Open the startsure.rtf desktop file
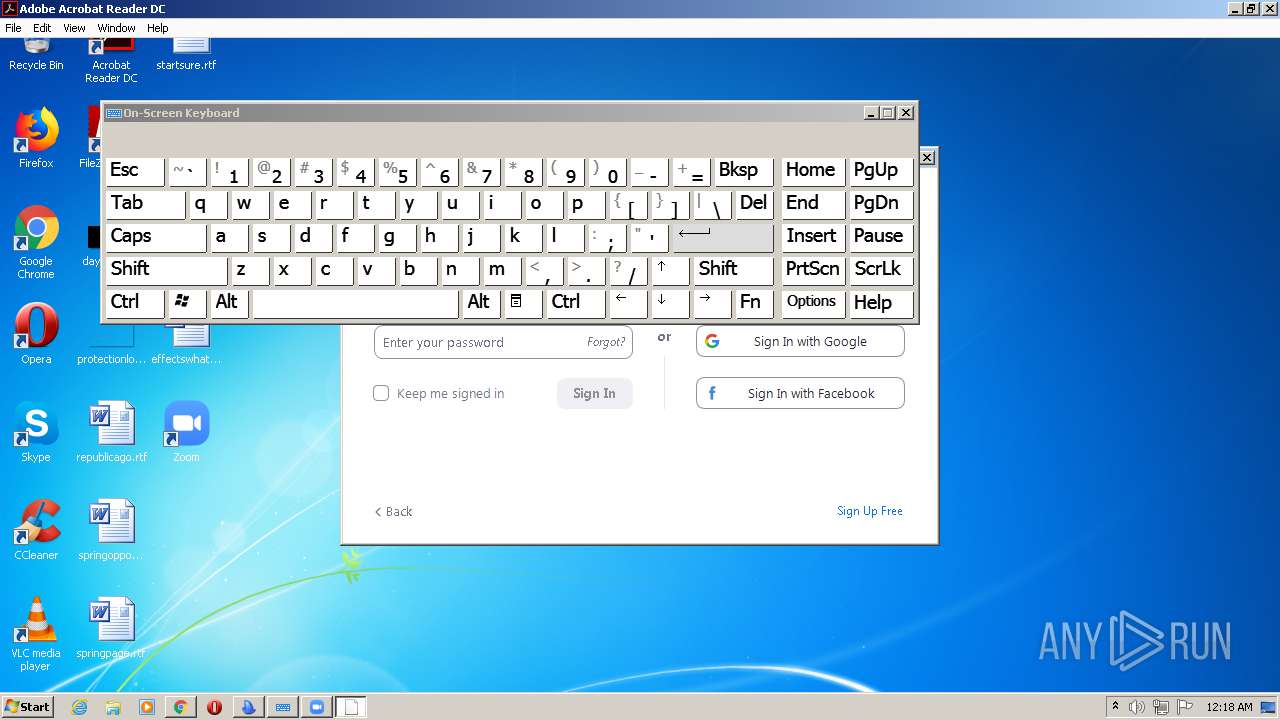Image resolution: width=1280 pixels, height=720 pixels. tap(186, 55)
